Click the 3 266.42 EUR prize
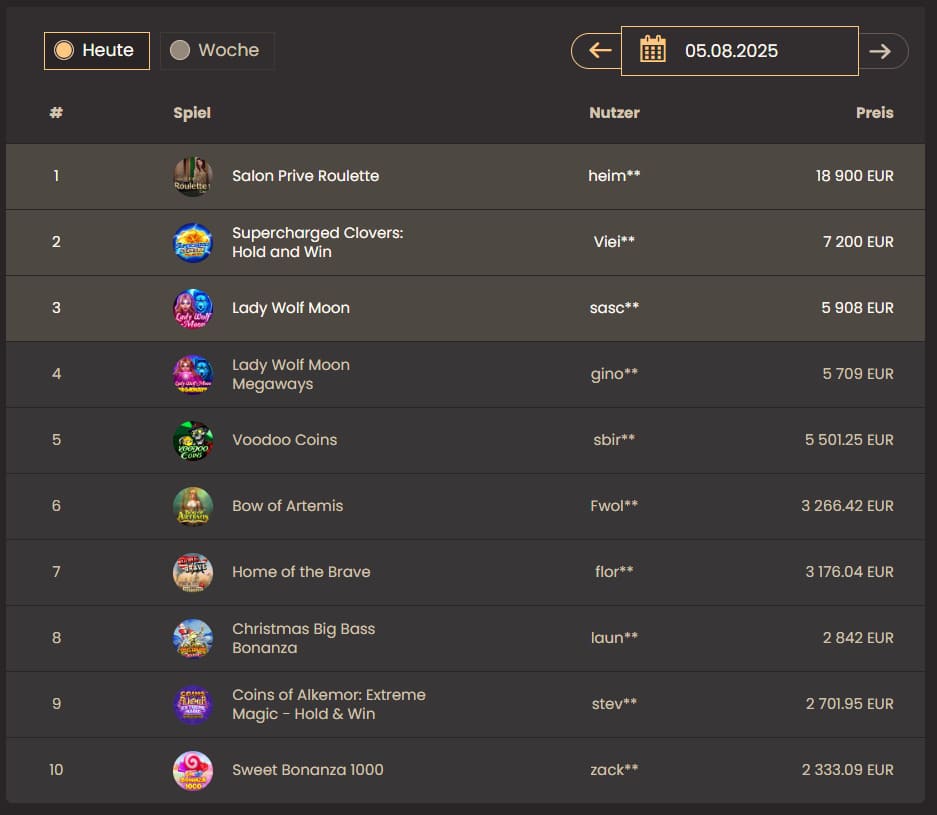This screenshot has width=937, height=815. pos(847,505)
